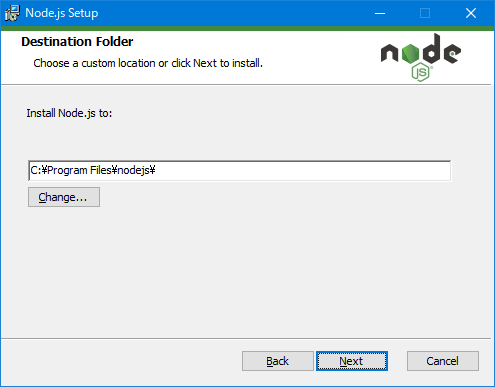Open folder browser with Change… button
Screen dimensions: 495x387
pyautogui.click(x=64, y=197)
